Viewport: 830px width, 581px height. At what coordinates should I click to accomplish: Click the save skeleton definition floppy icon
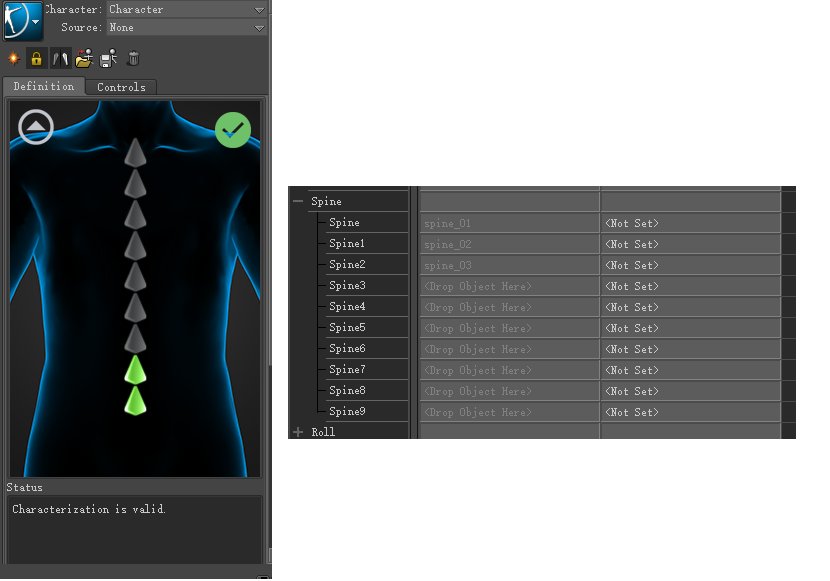tap(108, 59)
